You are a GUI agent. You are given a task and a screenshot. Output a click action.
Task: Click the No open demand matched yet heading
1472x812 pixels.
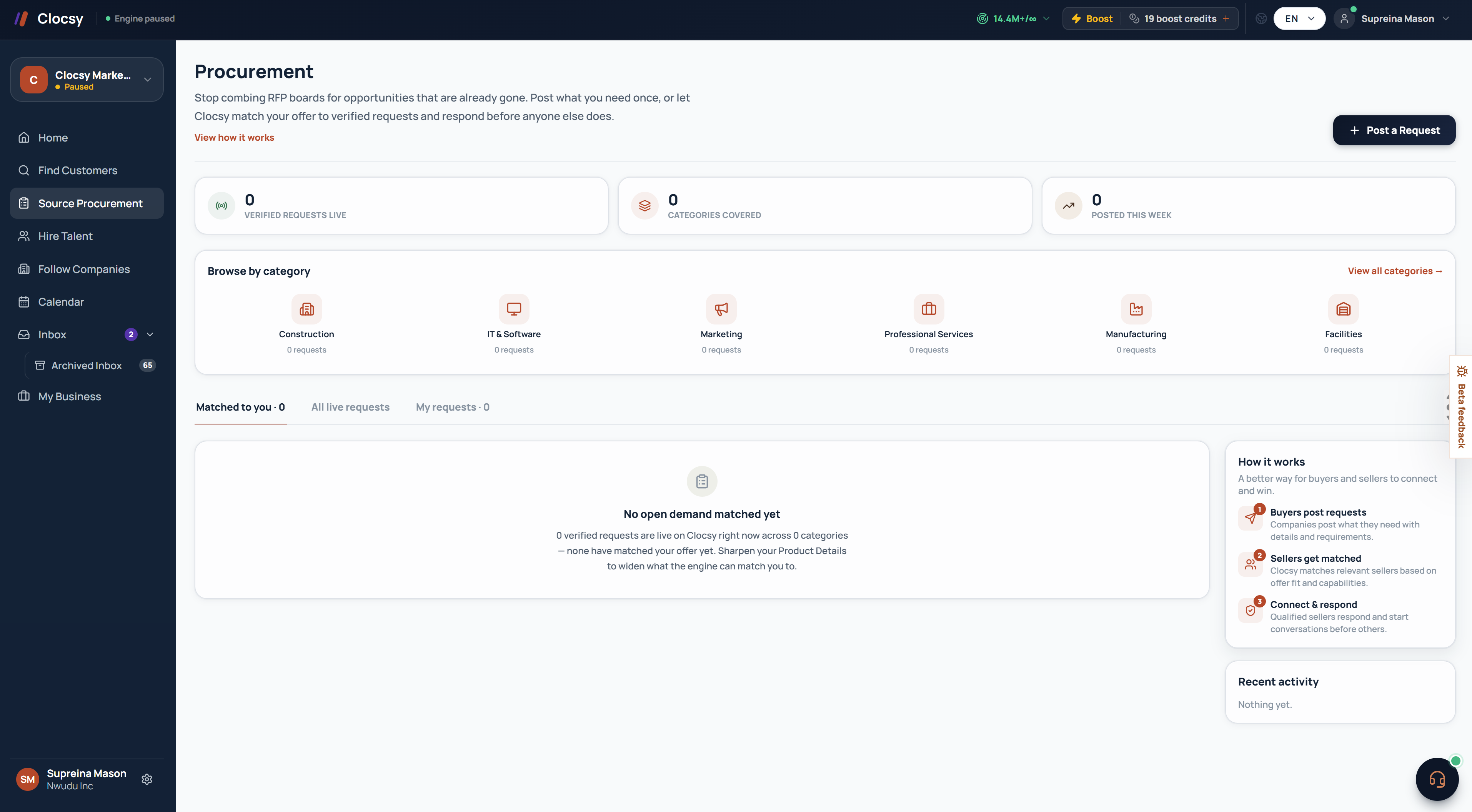click(x=702, y=514)
